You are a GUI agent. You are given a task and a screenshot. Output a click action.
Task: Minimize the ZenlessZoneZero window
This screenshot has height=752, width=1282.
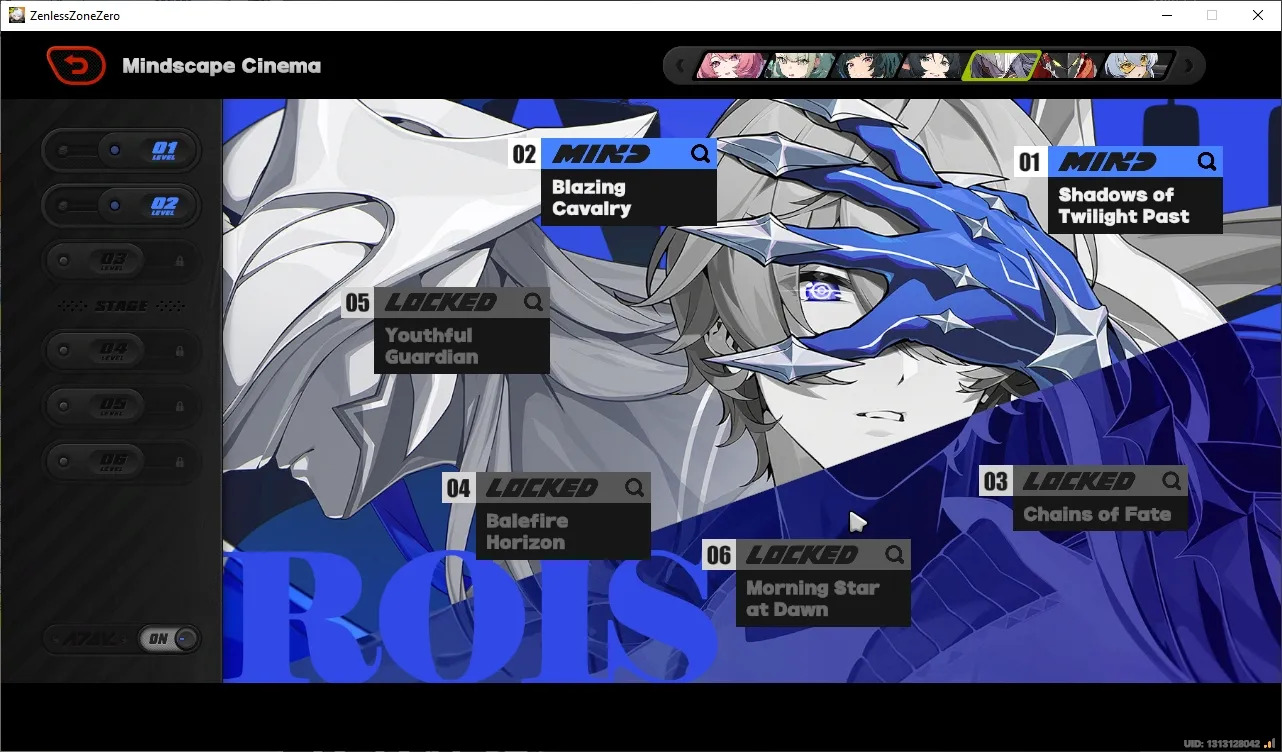point(1166,15)
